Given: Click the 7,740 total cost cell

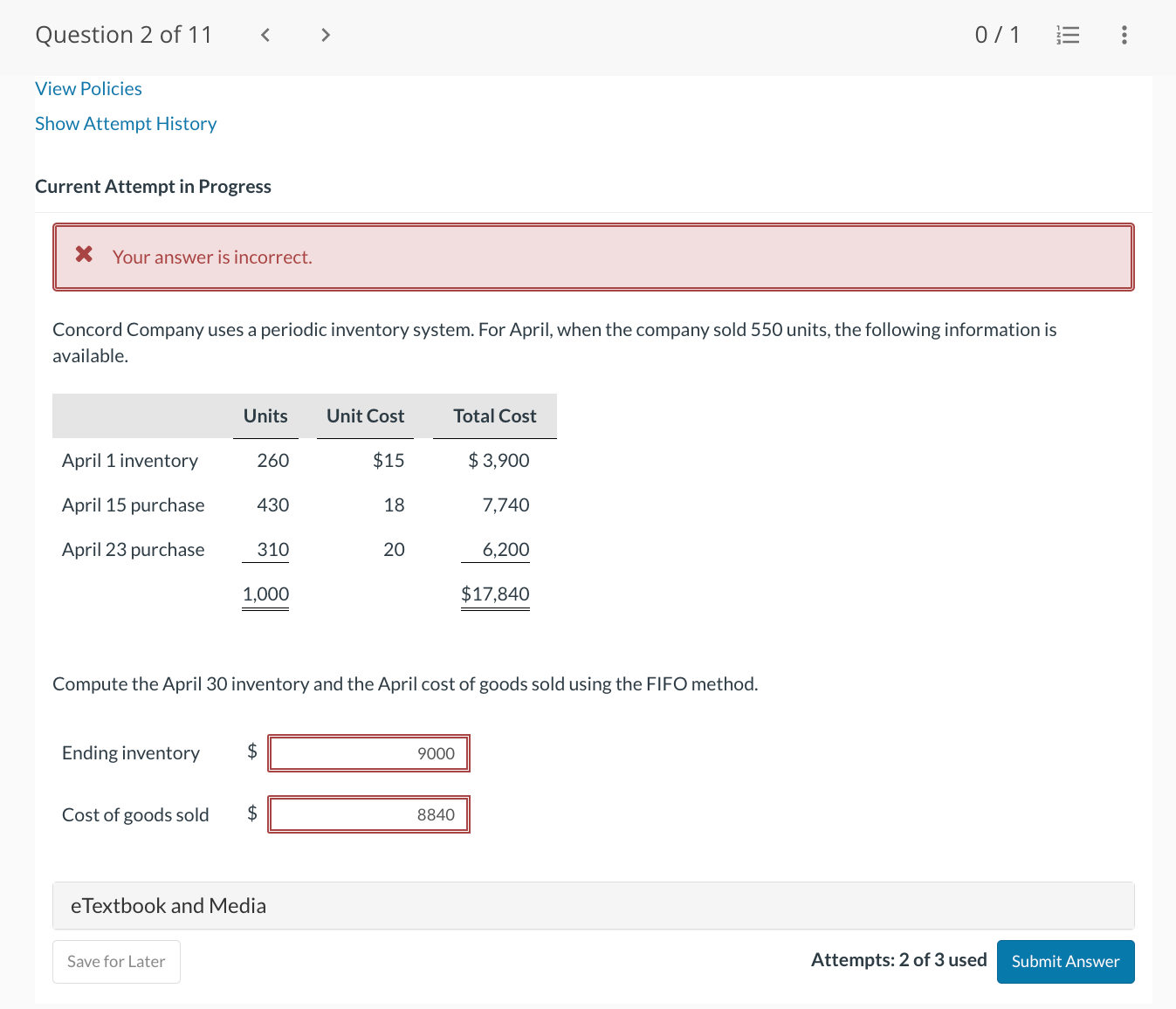Looking at the screenshot, I should coord(505,505).
